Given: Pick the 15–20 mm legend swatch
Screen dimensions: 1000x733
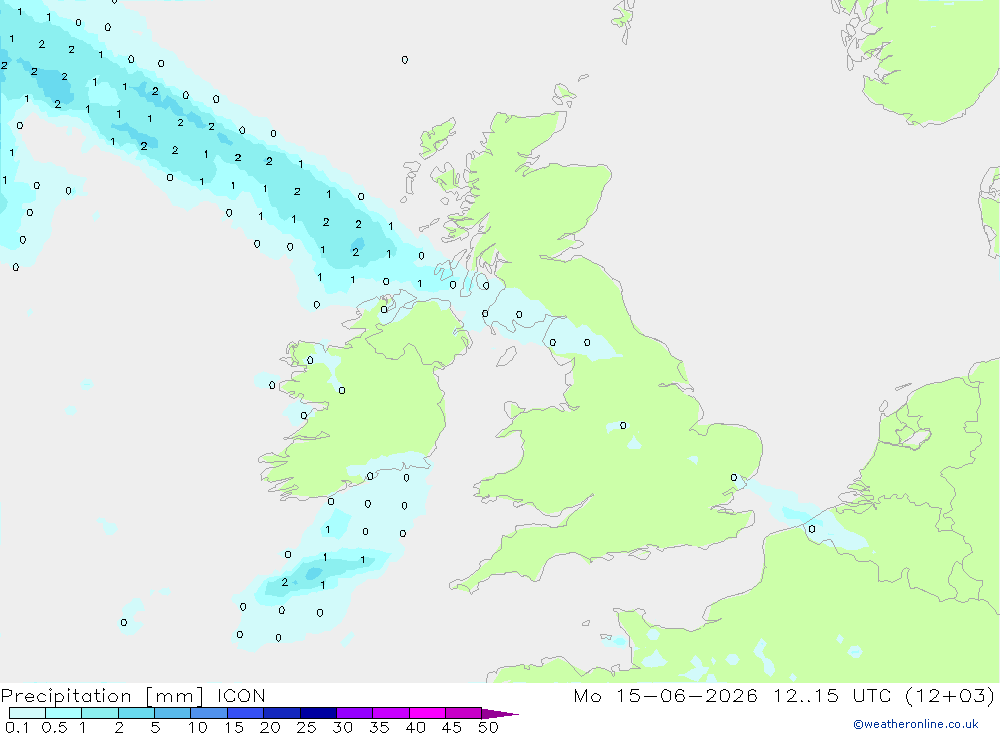Looking at the screenshot, I should pos(245,713).
